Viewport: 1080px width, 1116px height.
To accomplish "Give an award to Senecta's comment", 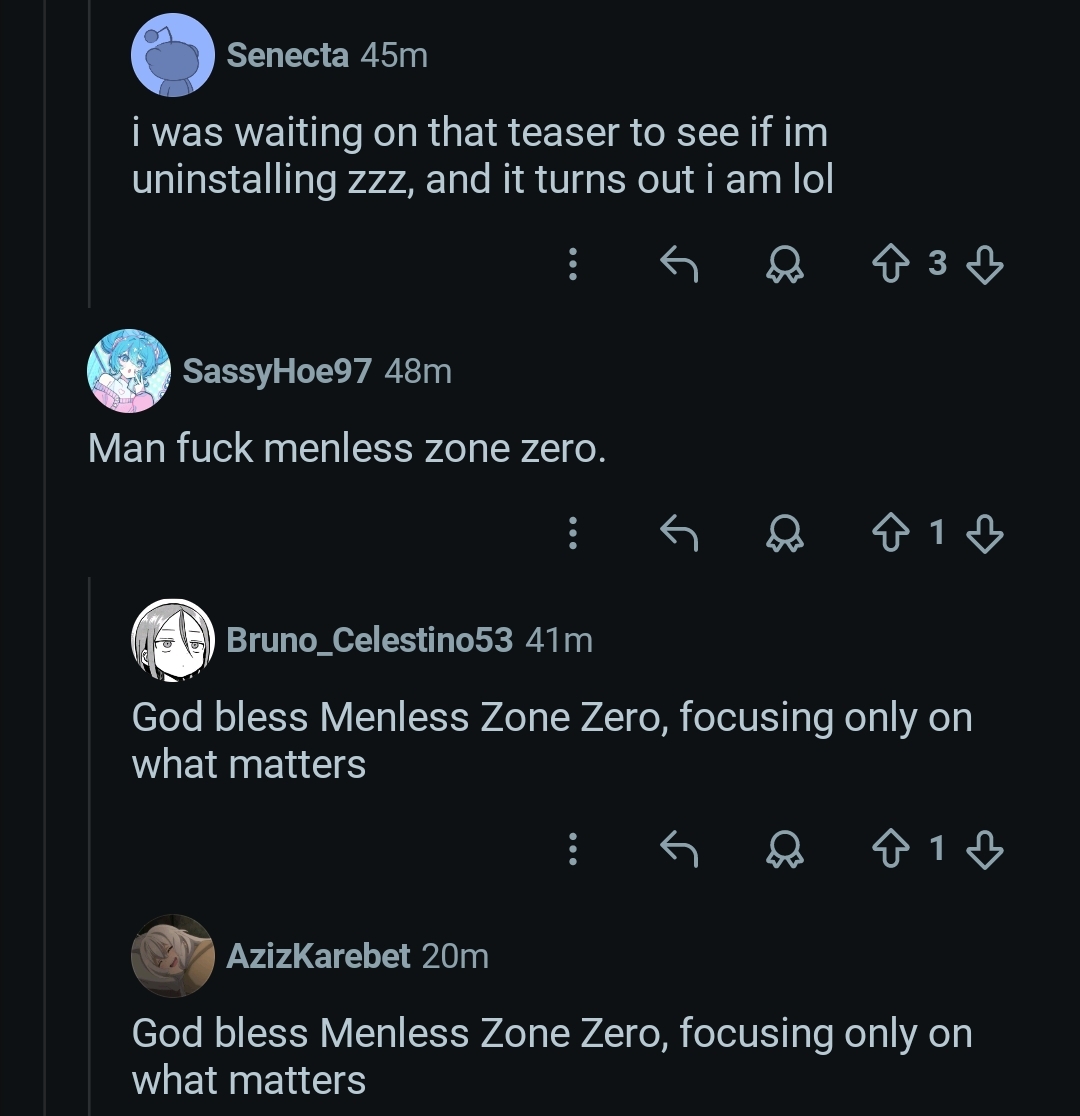I will 783,264.
